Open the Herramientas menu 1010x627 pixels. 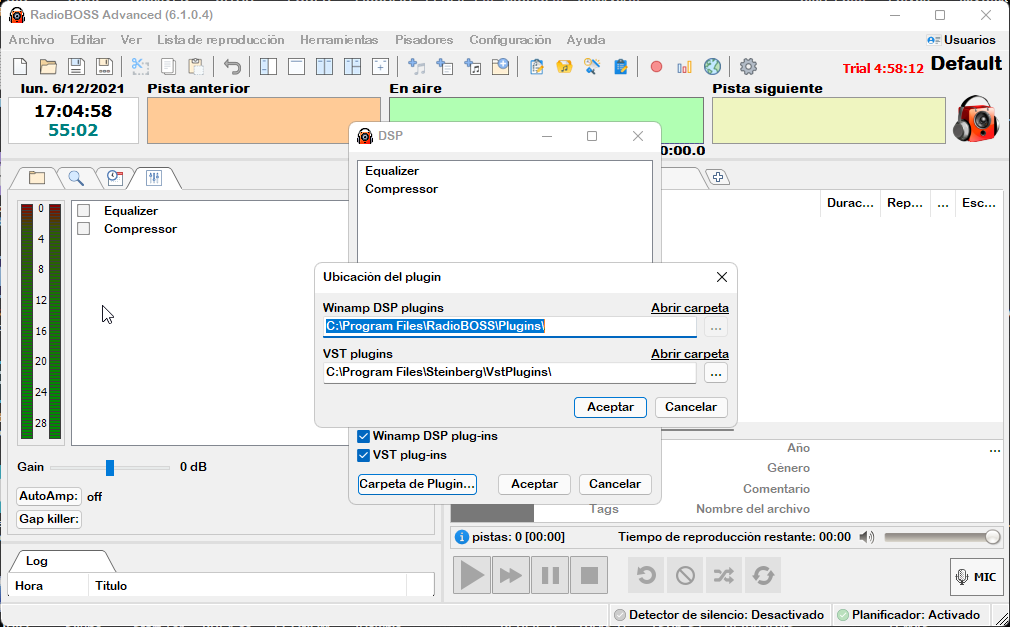338,40
